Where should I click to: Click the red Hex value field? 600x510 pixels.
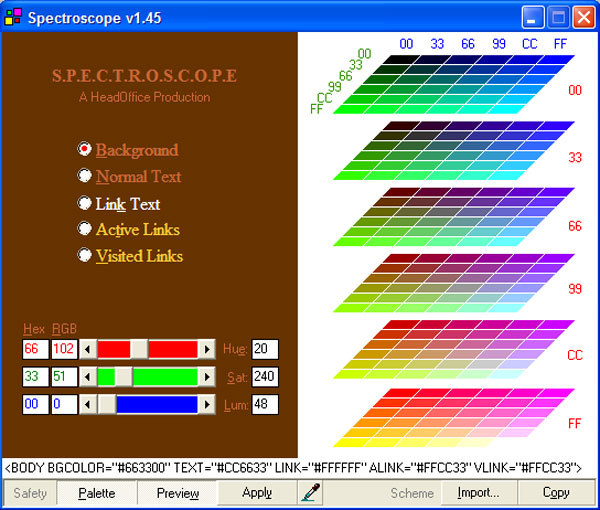(33, 349)
